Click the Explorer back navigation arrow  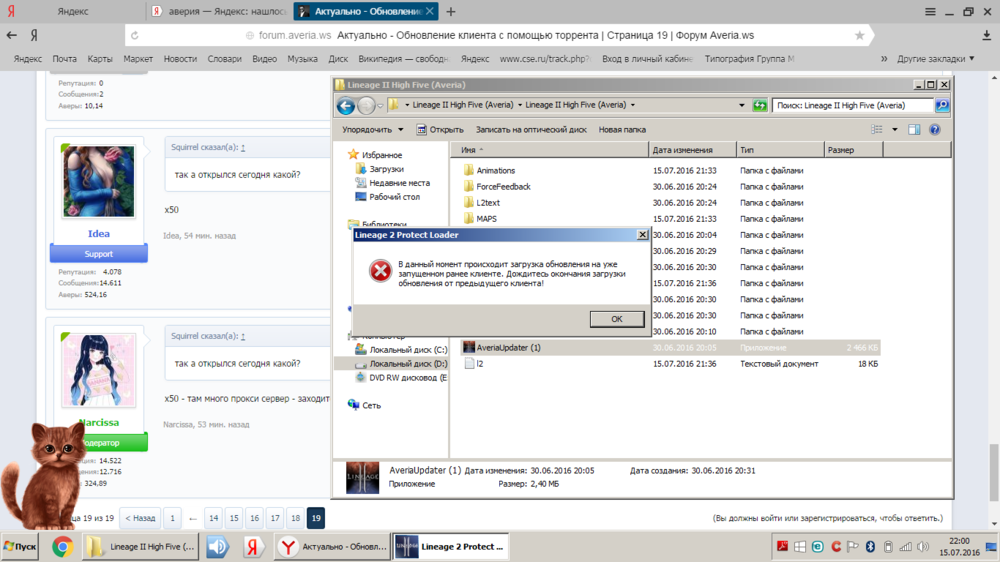coord(346,106)
